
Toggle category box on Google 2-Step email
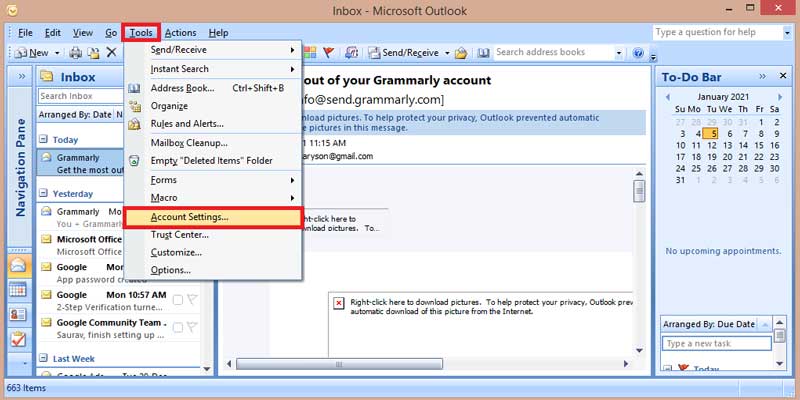(x=178, y=300)
